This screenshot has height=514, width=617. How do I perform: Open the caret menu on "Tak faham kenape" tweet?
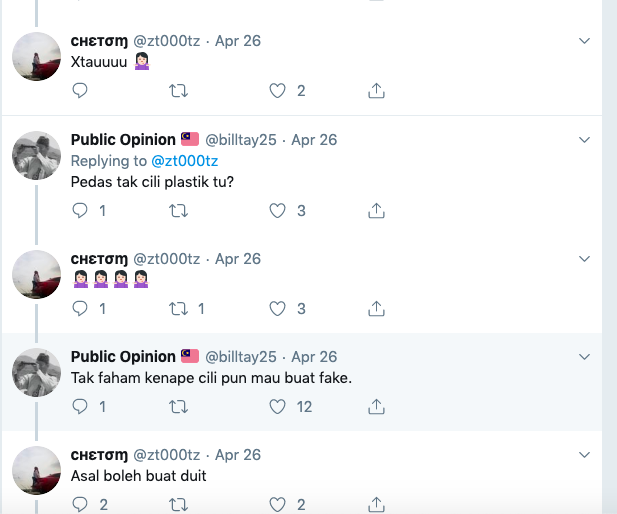(x=585, y=357)
